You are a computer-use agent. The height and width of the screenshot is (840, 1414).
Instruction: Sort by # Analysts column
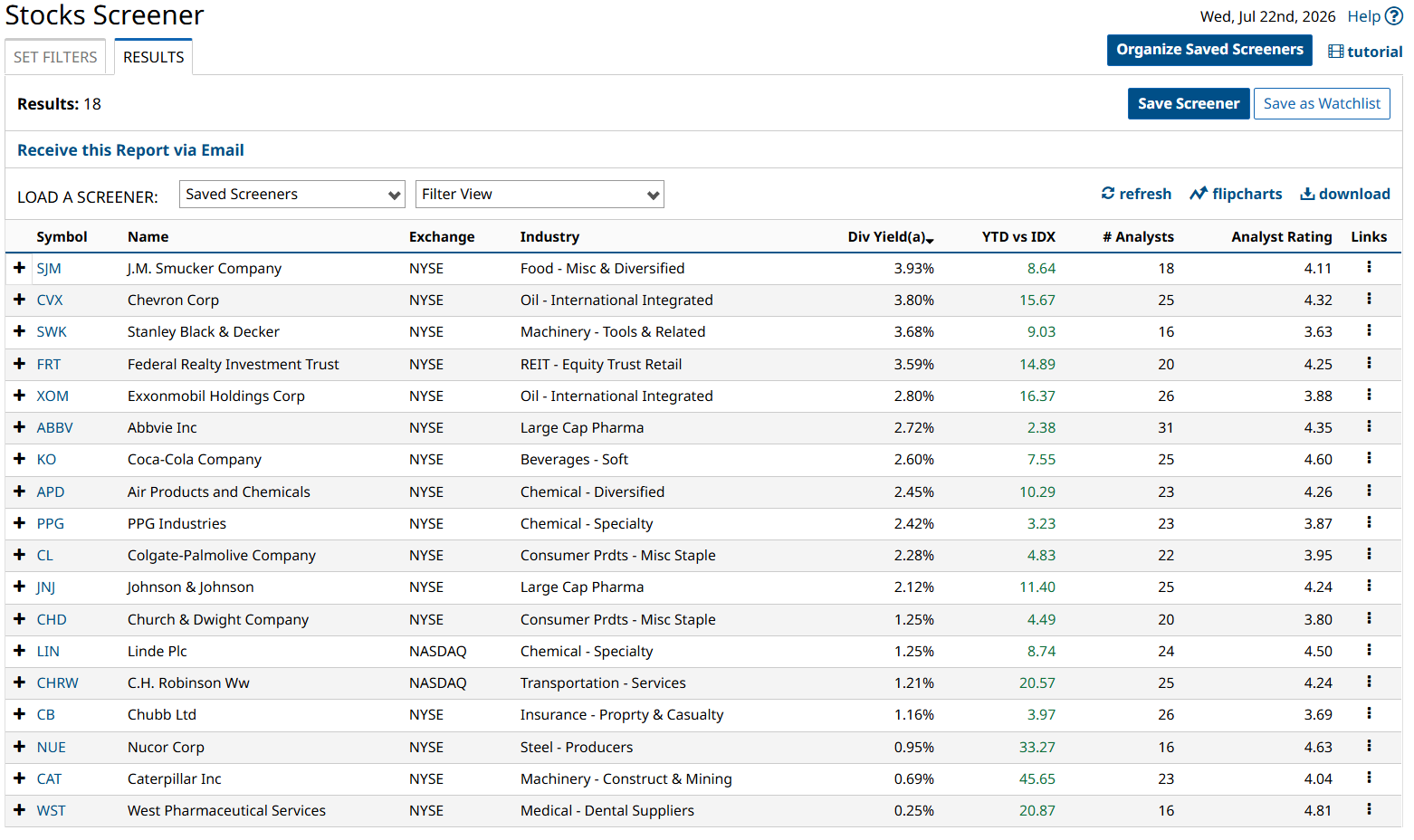[1138, 237]
